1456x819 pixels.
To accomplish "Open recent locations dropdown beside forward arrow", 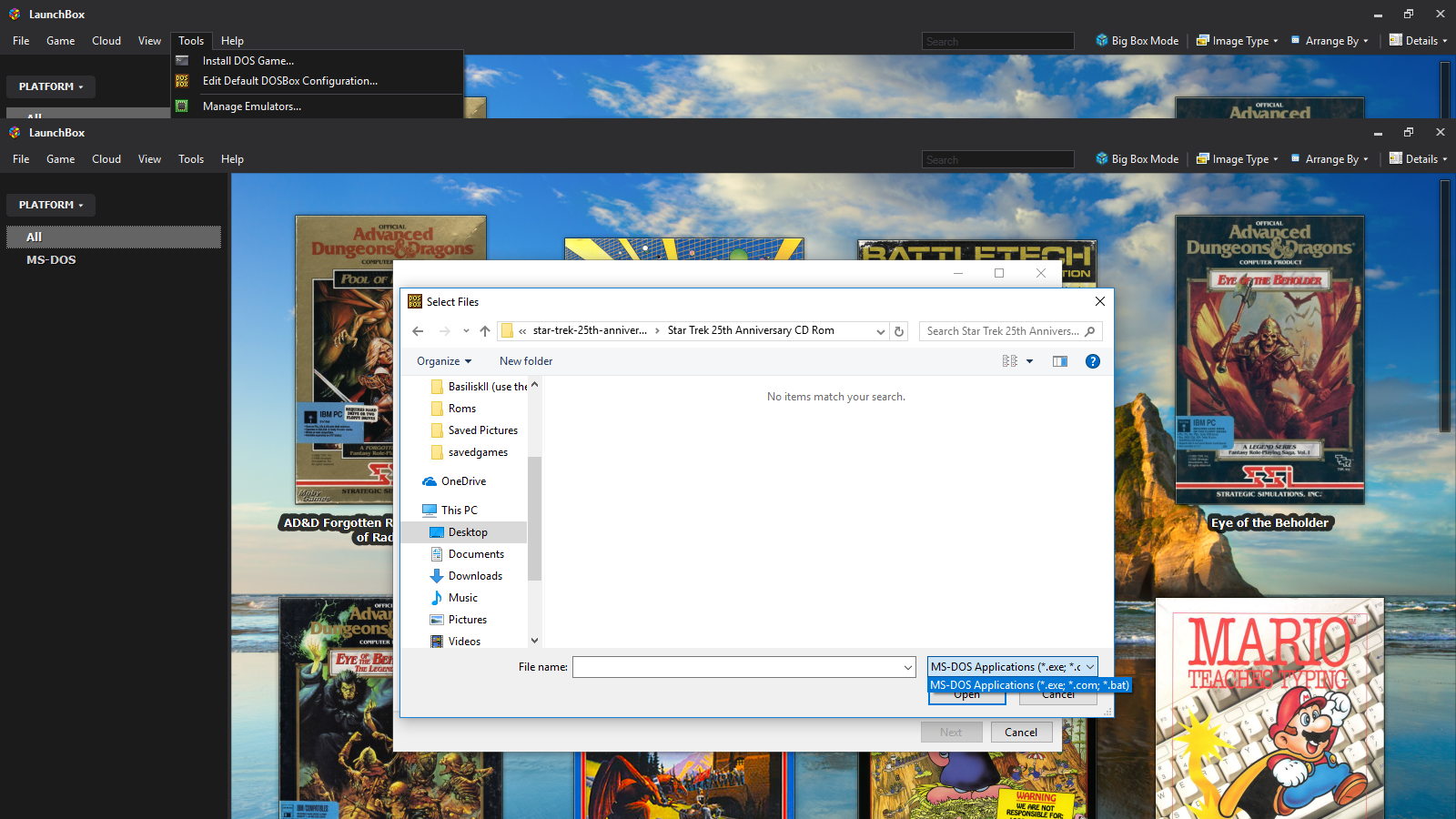I will pos(466,331).
